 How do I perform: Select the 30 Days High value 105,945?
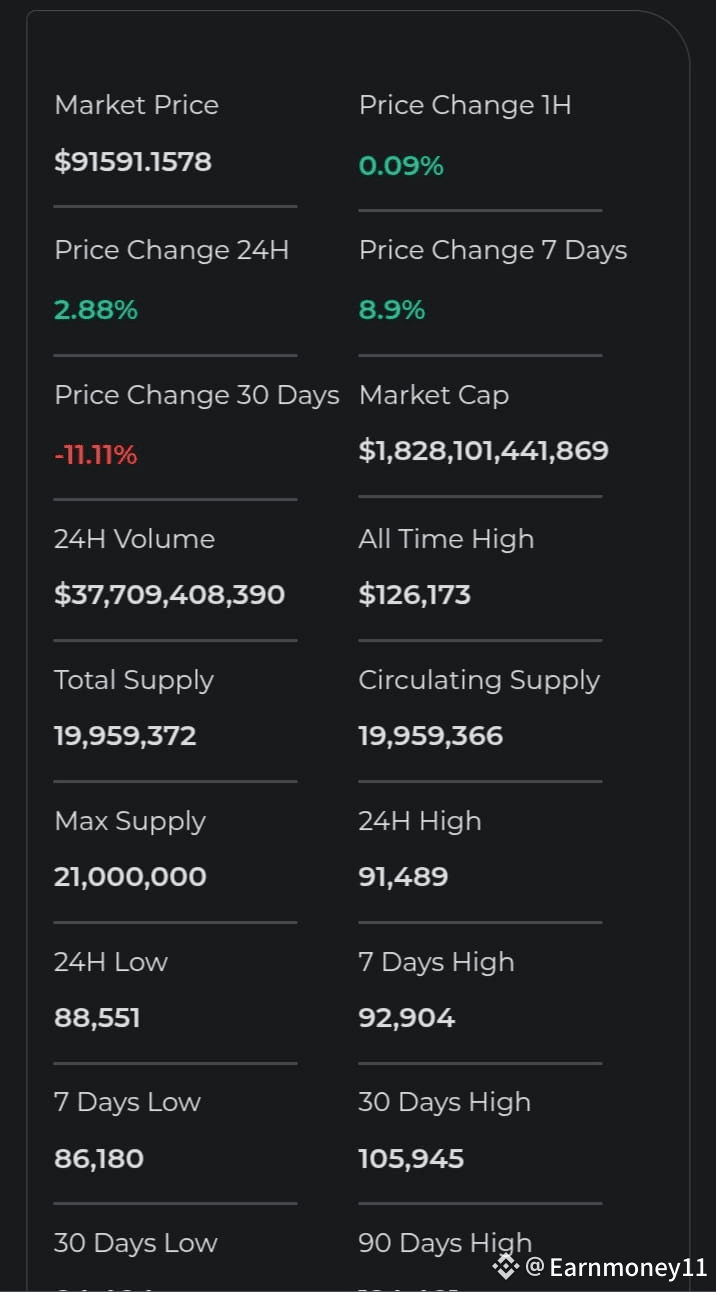pos(412,1159)
